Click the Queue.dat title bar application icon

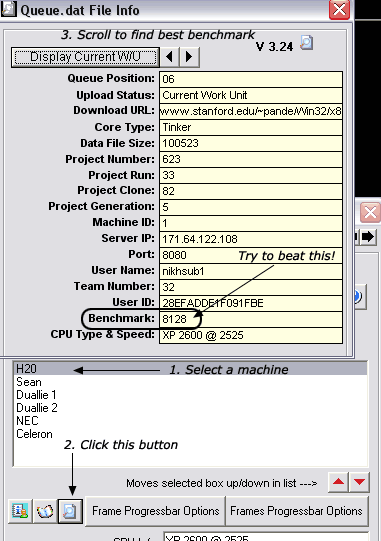[x=9, y=9]
